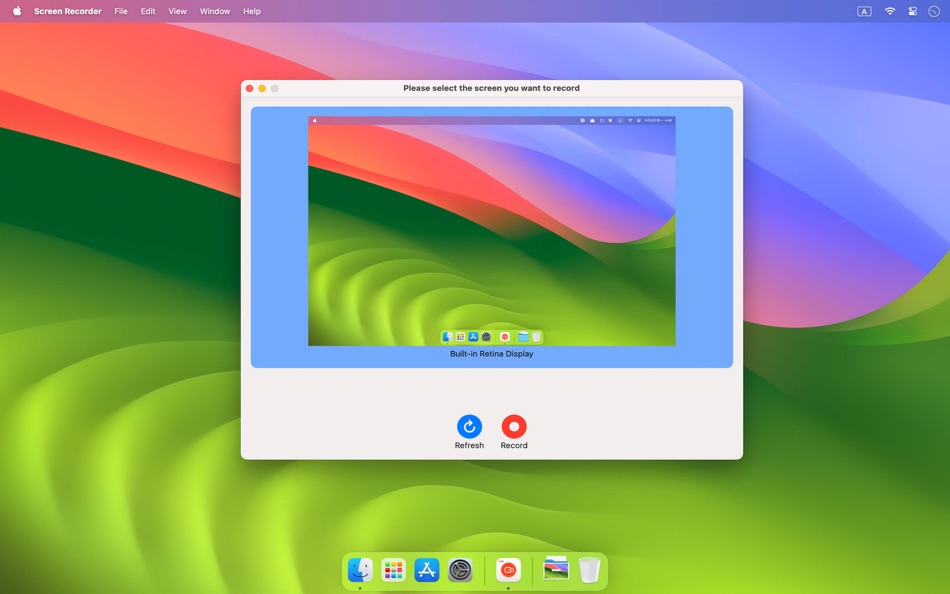Launch App Store from the Dock
Image resolution: width=950 pixels, height=594 pixels.
click(427, 570)
